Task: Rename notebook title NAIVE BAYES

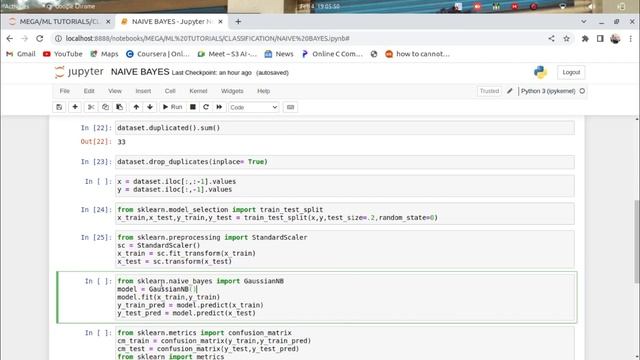Action: (140, 72)
